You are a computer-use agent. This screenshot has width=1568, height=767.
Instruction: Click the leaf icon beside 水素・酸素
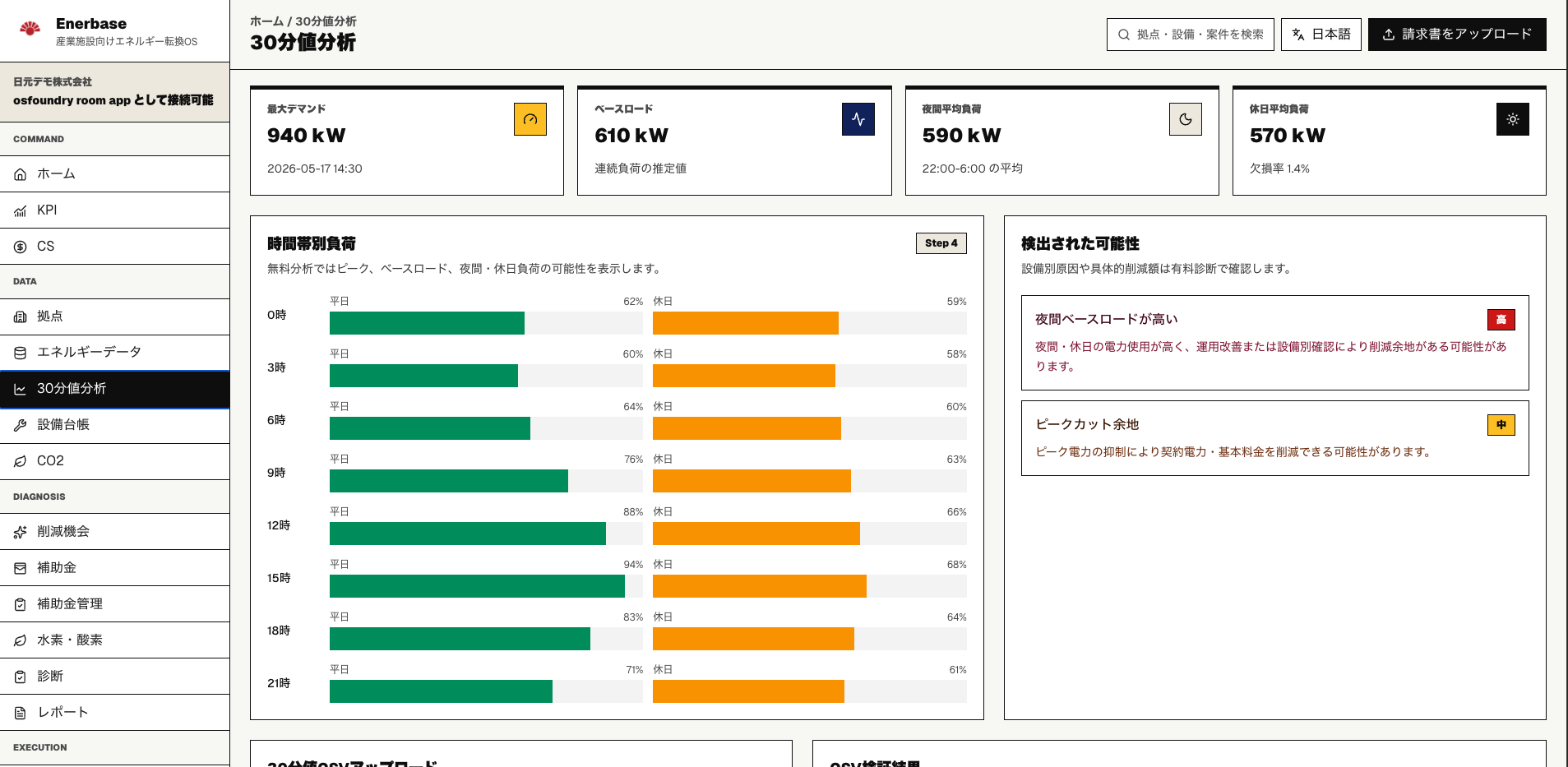pos(21,640)
